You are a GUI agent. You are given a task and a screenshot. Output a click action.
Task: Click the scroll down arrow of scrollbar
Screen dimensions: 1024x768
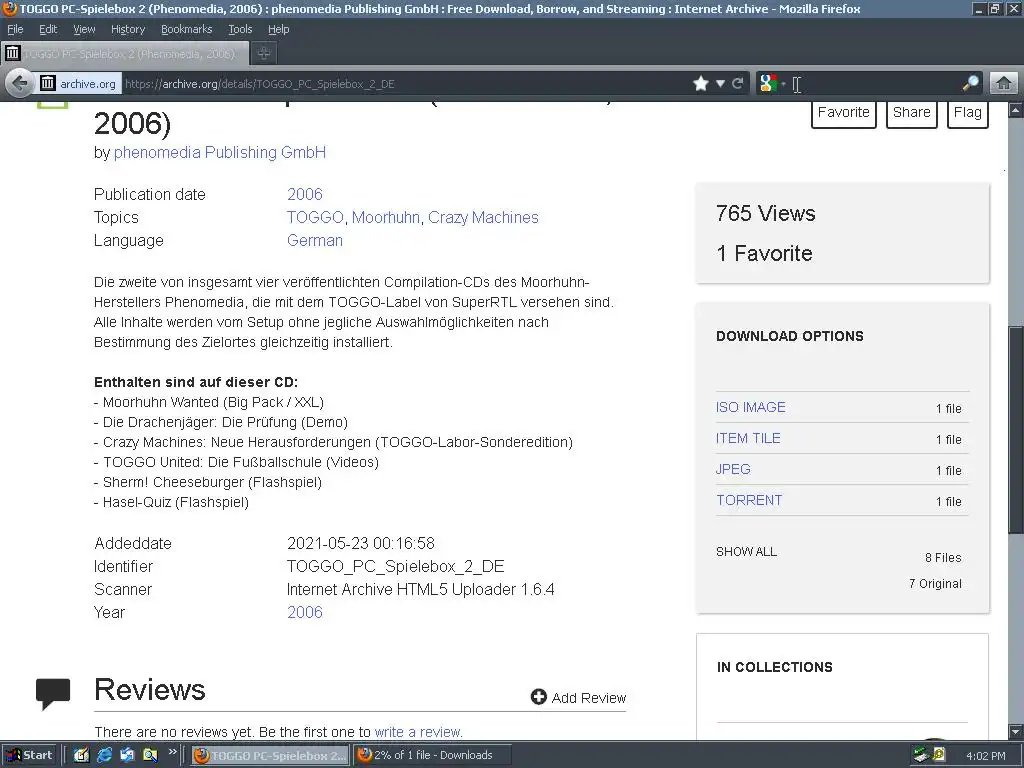tap(1016, 732)
